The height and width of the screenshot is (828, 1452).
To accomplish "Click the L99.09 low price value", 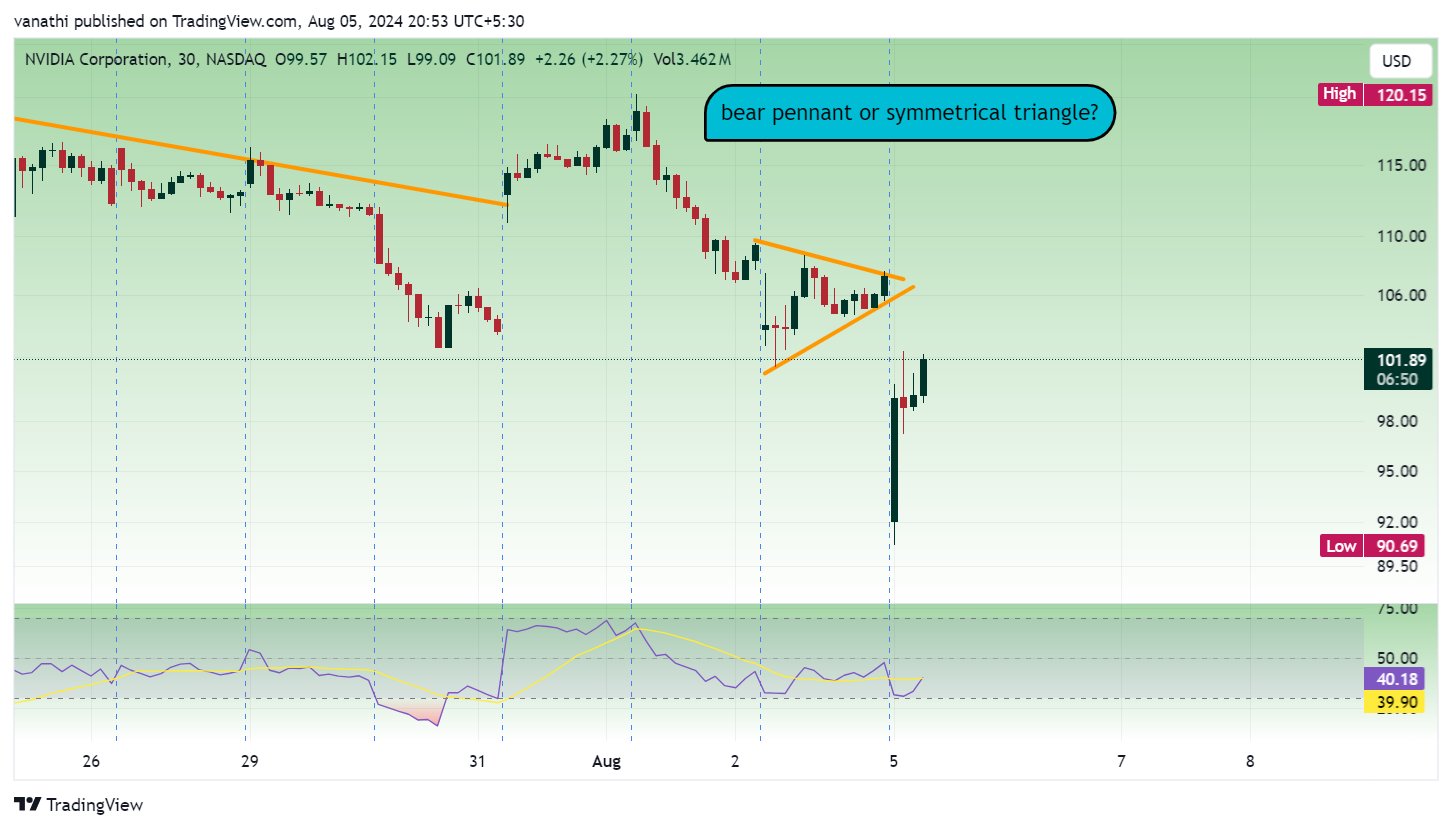I will tap(431, 60).
